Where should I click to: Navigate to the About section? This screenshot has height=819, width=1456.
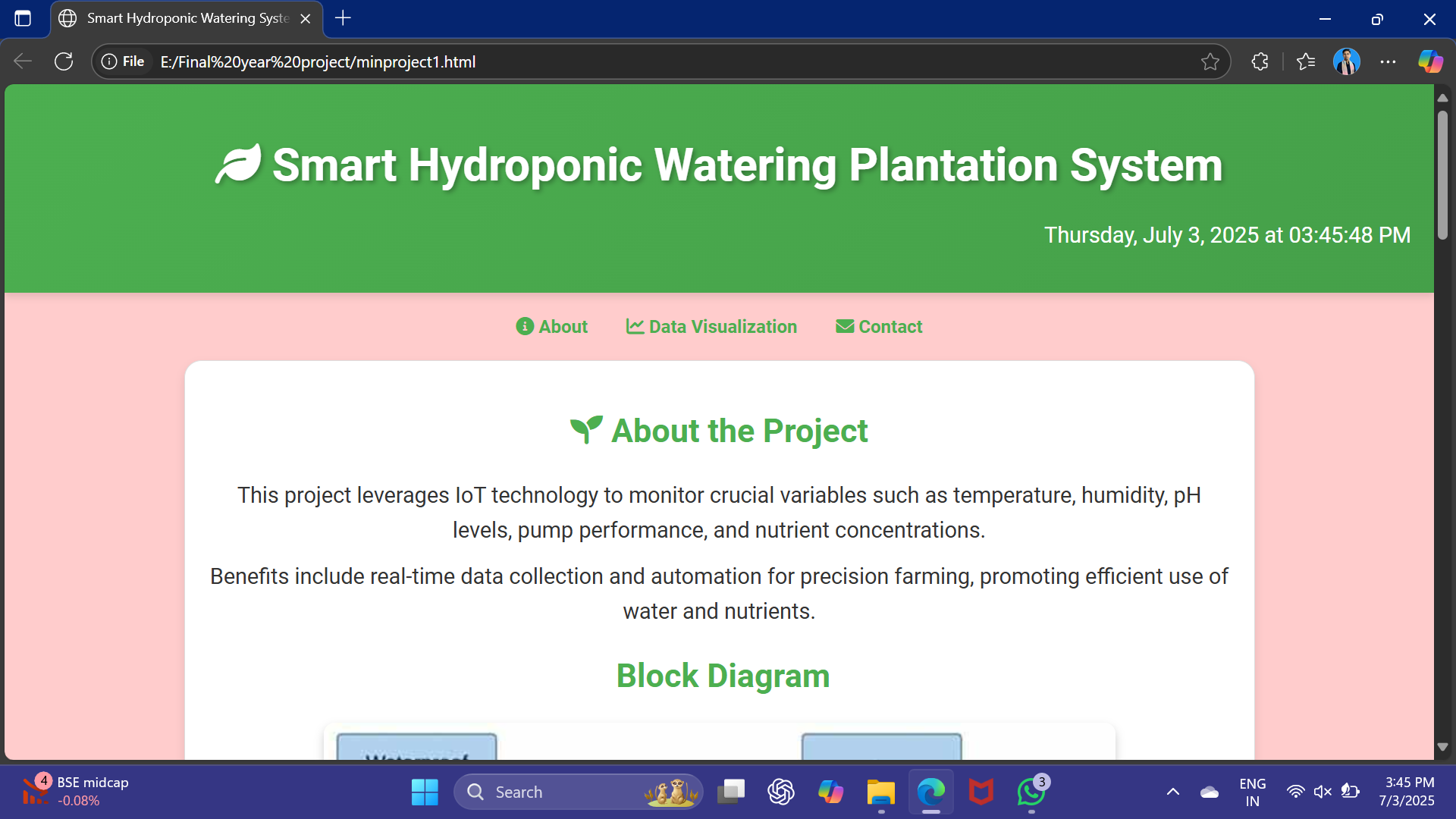(551, 326)
